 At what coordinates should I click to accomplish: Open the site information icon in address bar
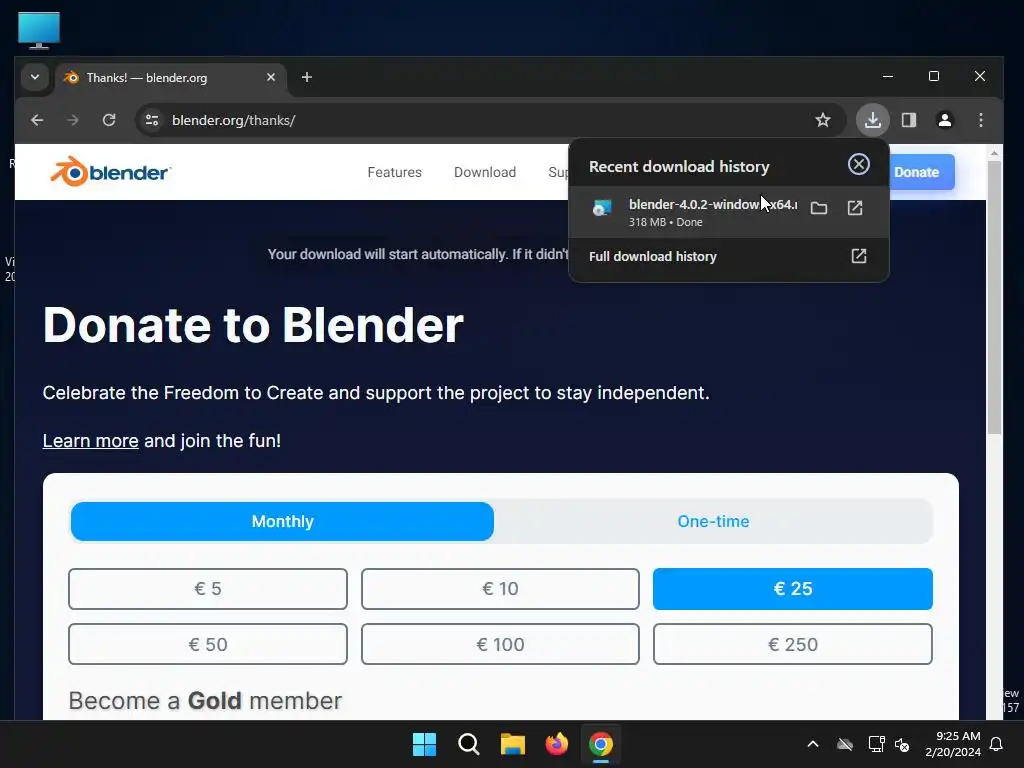click(152, 120)
